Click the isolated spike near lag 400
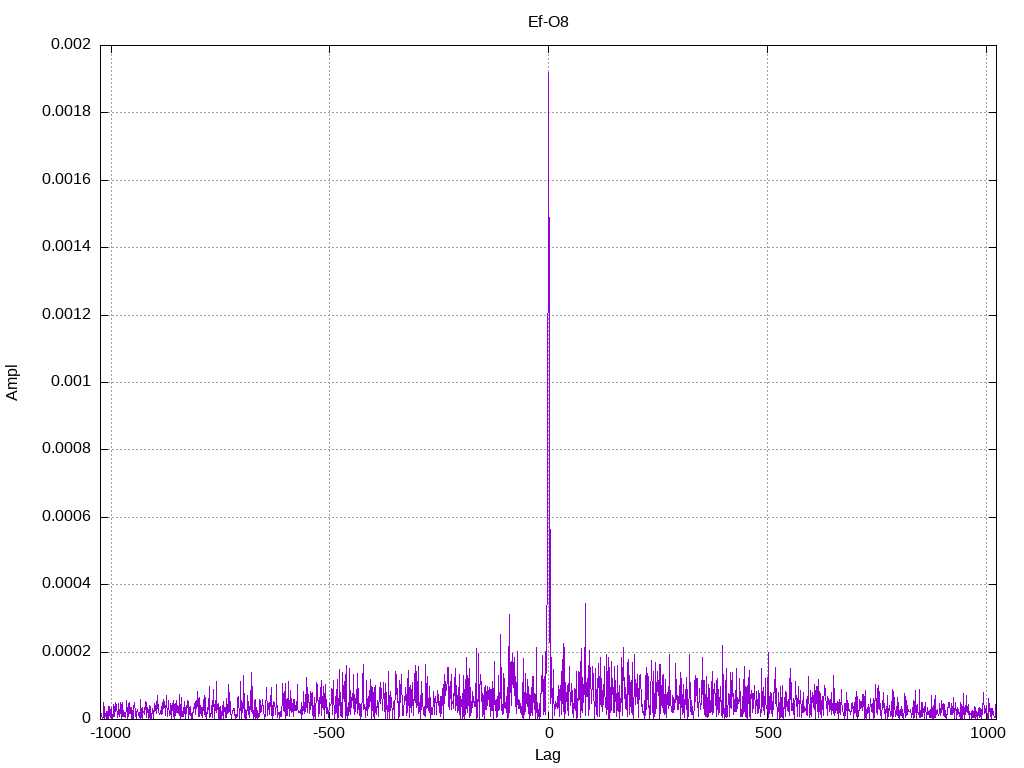This screenshot has width=1024, height=768. click(x=722, y=647)
